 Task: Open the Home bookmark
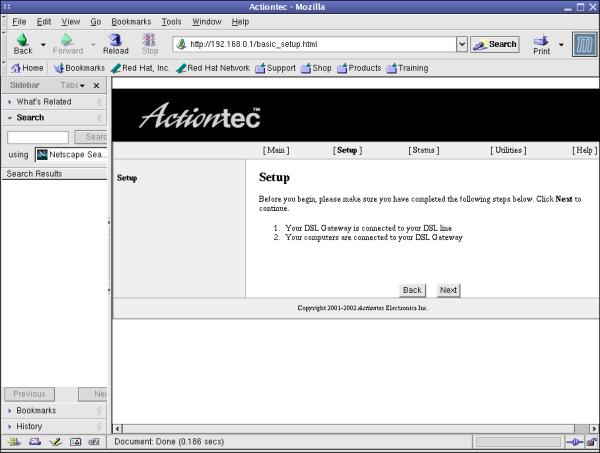[27, 68]
